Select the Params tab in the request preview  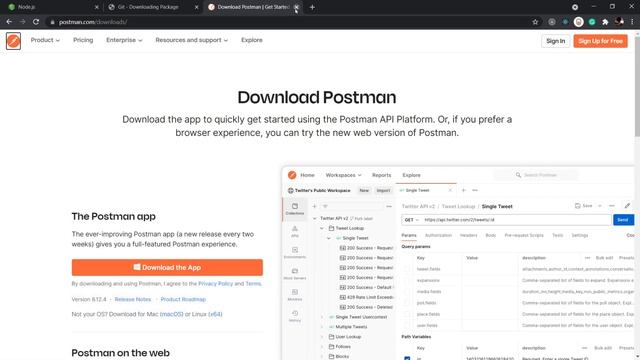tap(409, 236)
